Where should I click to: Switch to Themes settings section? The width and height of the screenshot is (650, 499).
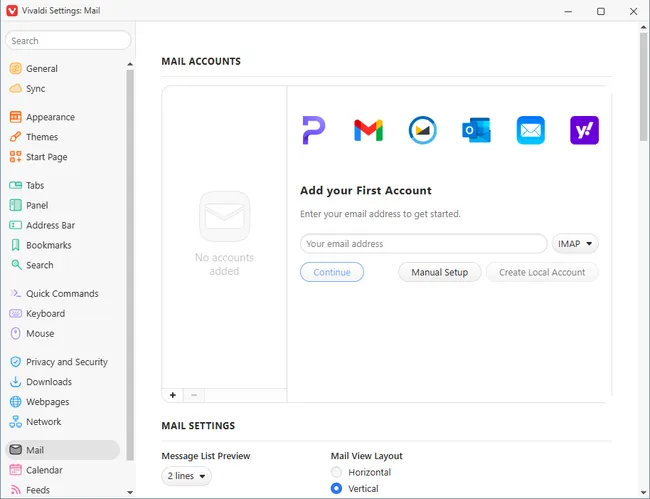pyautogui.click(x=42, y=137)
